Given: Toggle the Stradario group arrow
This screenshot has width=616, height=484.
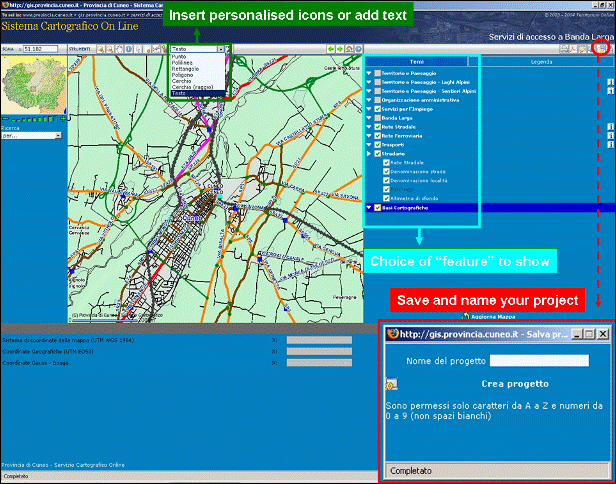Looking at the screenshot, I should 369,154.
